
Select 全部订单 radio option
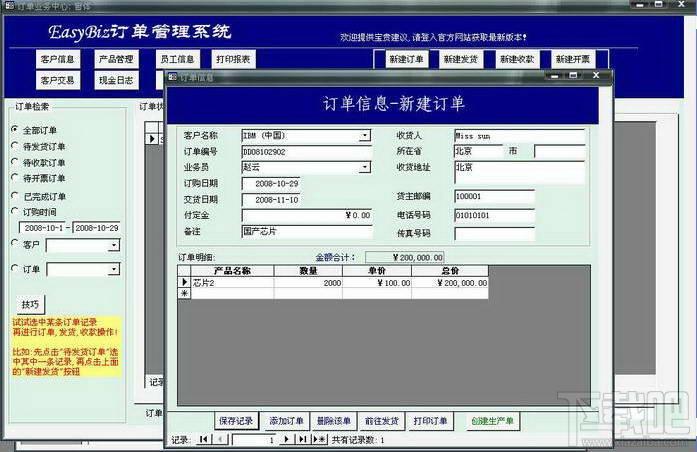click(x=15, y=130)
